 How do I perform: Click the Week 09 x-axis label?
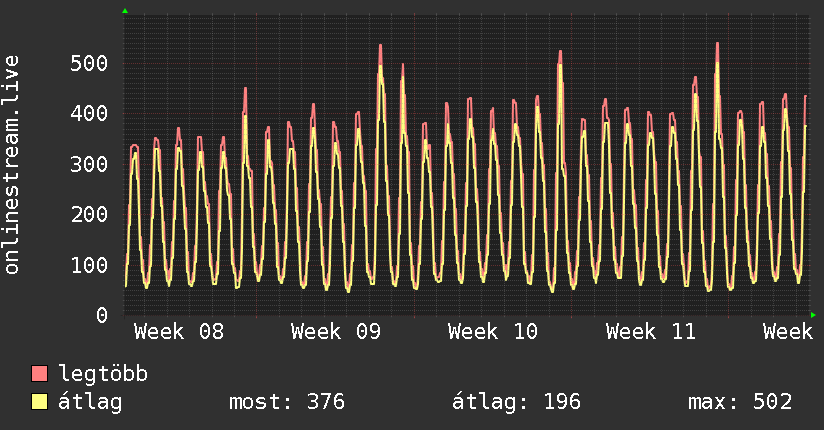click(x=336, y=332)
